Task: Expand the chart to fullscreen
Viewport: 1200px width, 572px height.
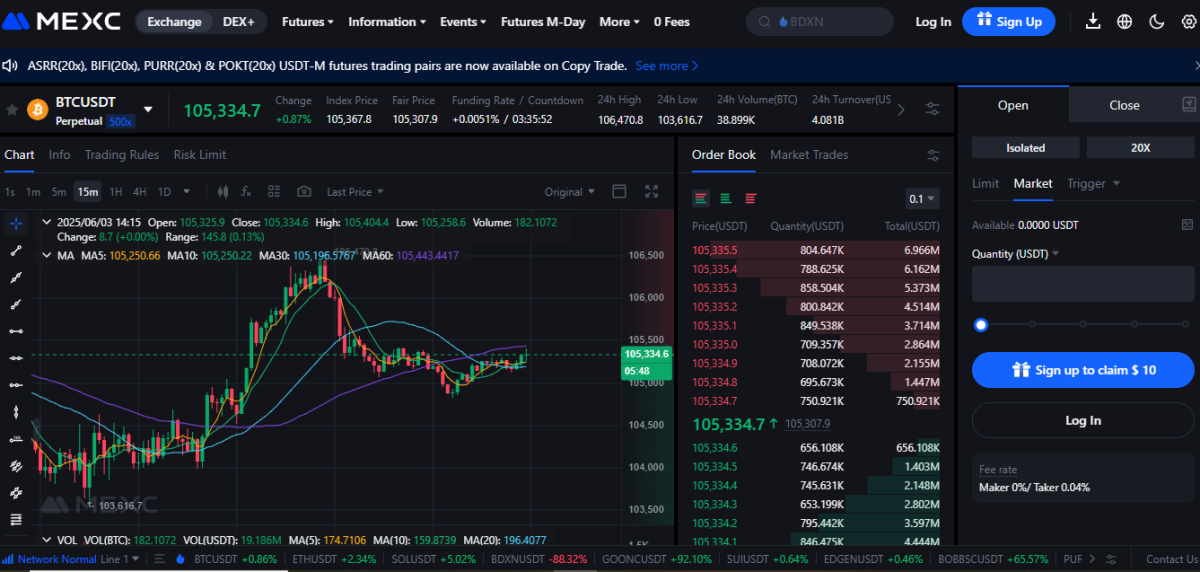Action: 652,191
